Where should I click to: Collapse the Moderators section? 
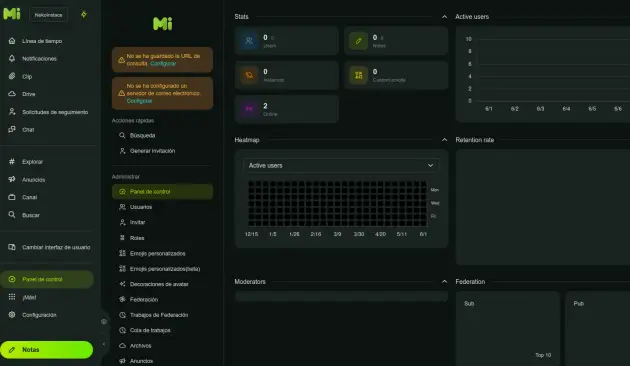pyautogui.click(x=444, y=282)
